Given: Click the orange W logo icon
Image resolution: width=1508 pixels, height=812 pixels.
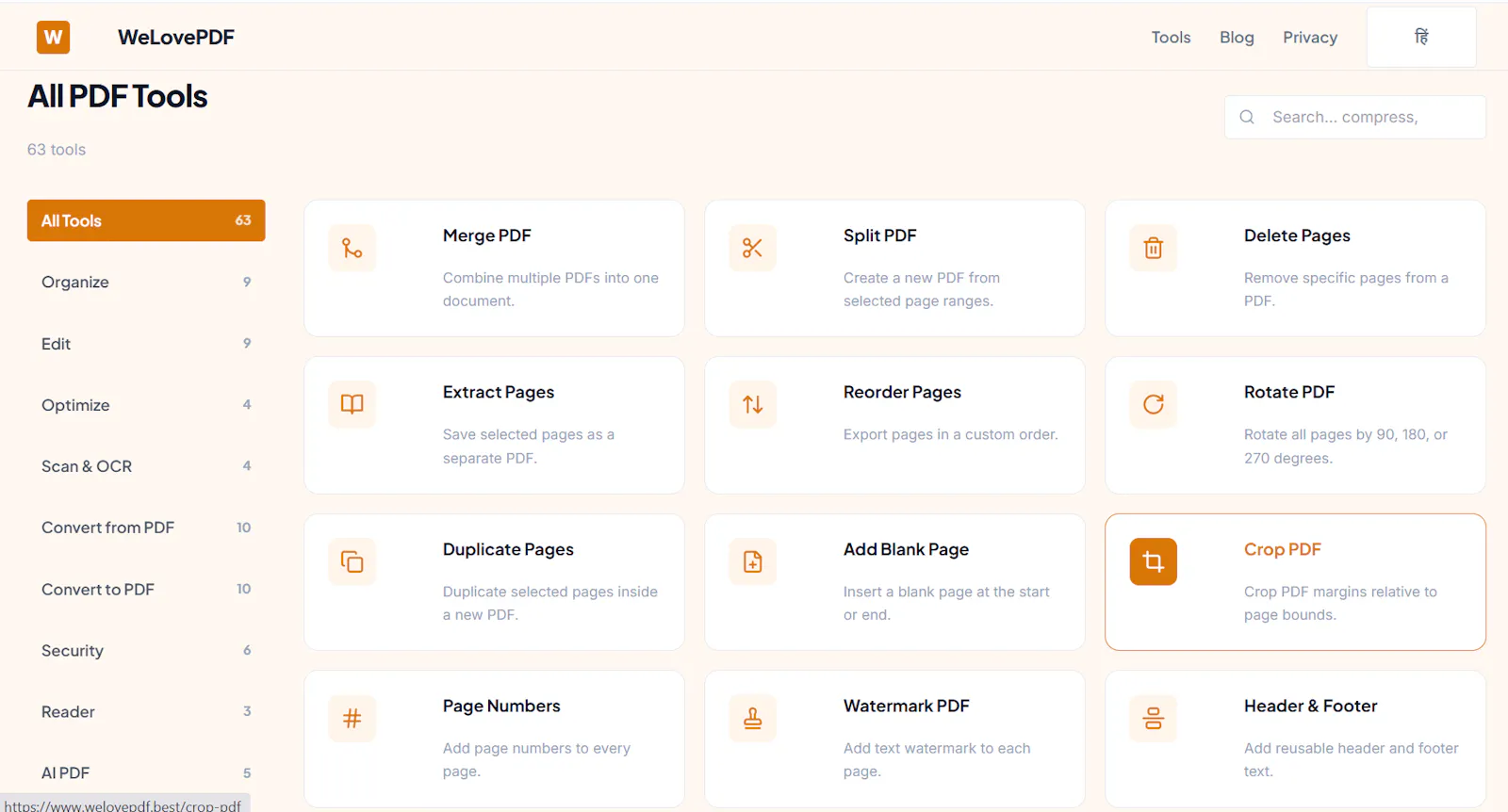Looking at the screenshot, I should 53,37.
